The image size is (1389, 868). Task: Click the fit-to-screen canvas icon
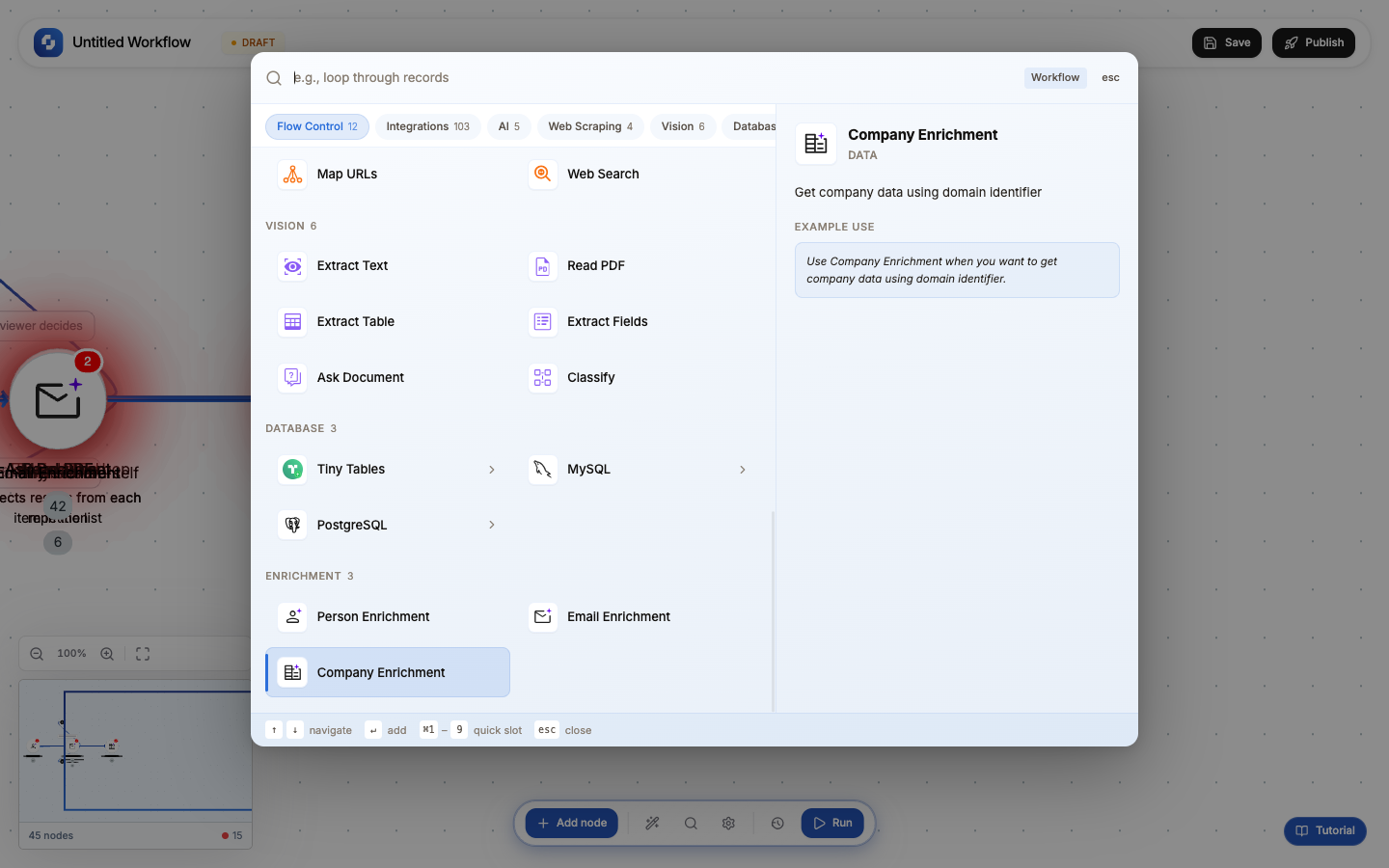pyautogui.click(x=143, y=654)
